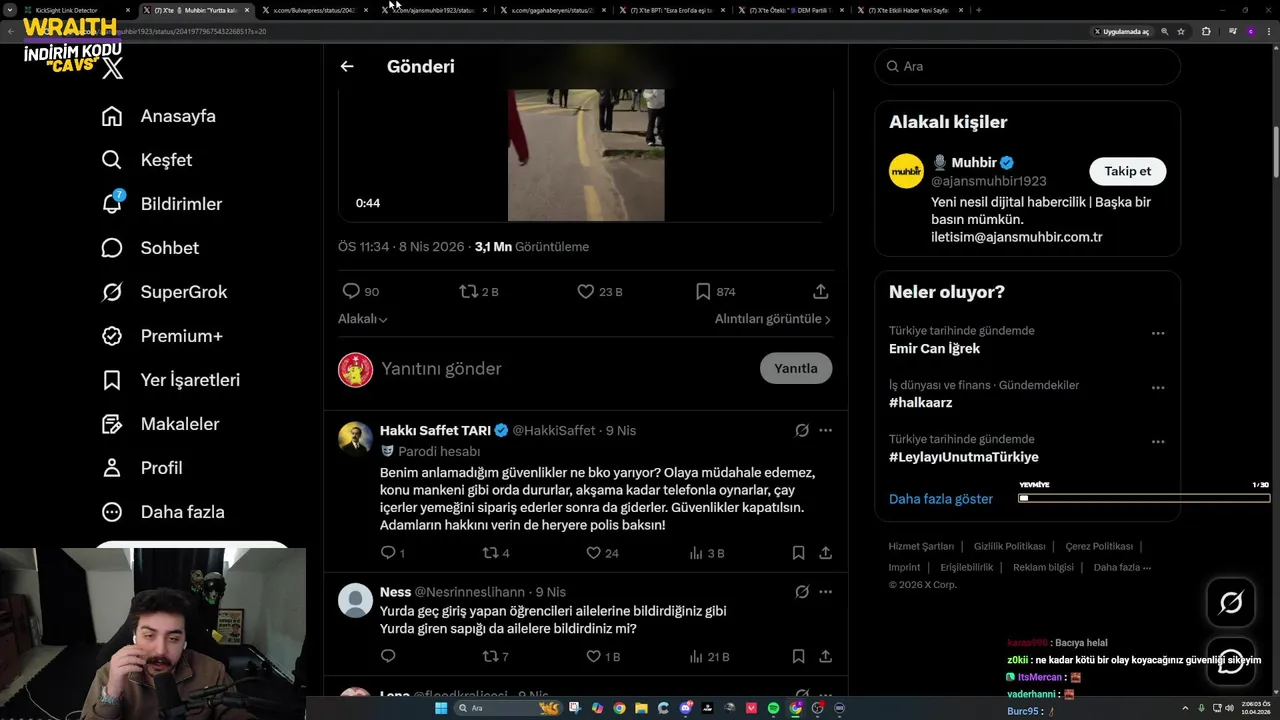Switch to KickSight Link Detector tab
The width and height of the screenshot is (1280, 720).
tap(73, 10)
